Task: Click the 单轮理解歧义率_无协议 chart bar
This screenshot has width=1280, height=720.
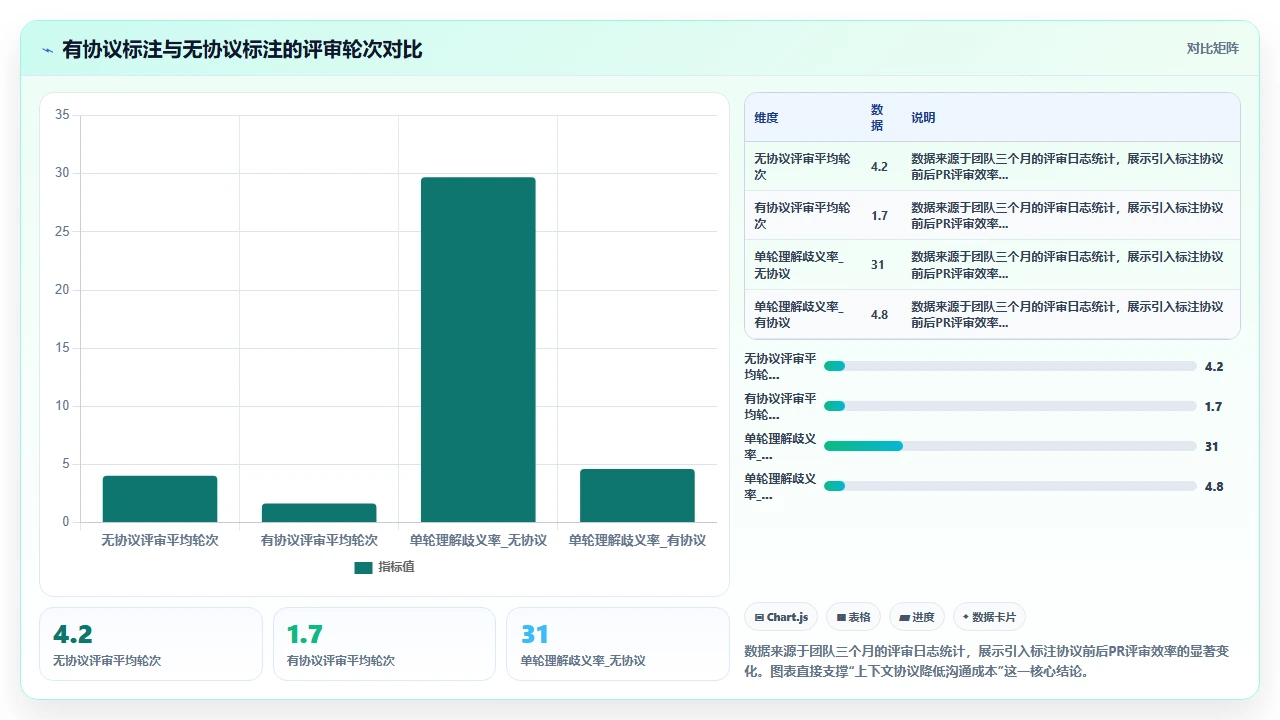Action: 478,350
